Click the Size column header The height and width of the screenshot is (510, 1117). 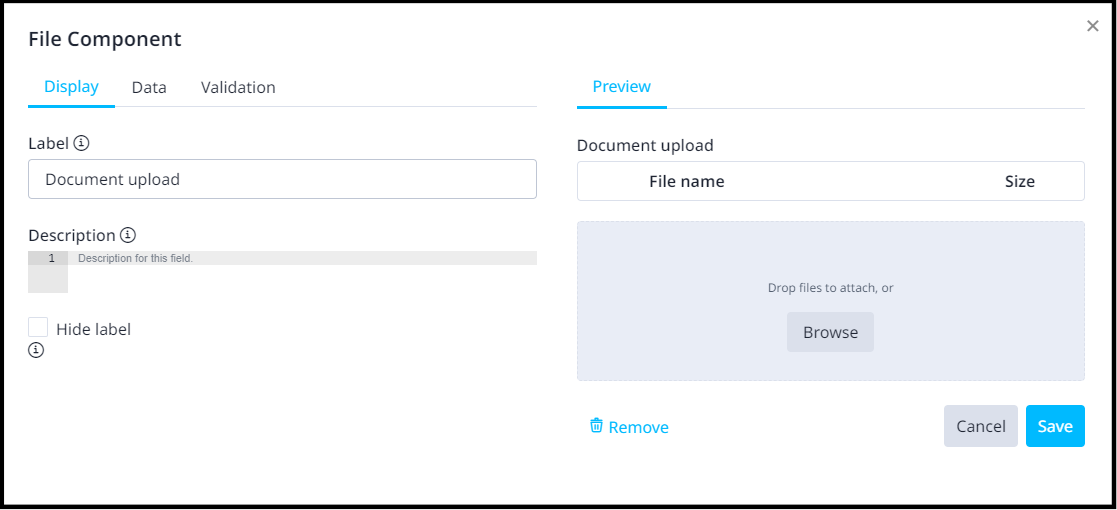coord(1019,182)
